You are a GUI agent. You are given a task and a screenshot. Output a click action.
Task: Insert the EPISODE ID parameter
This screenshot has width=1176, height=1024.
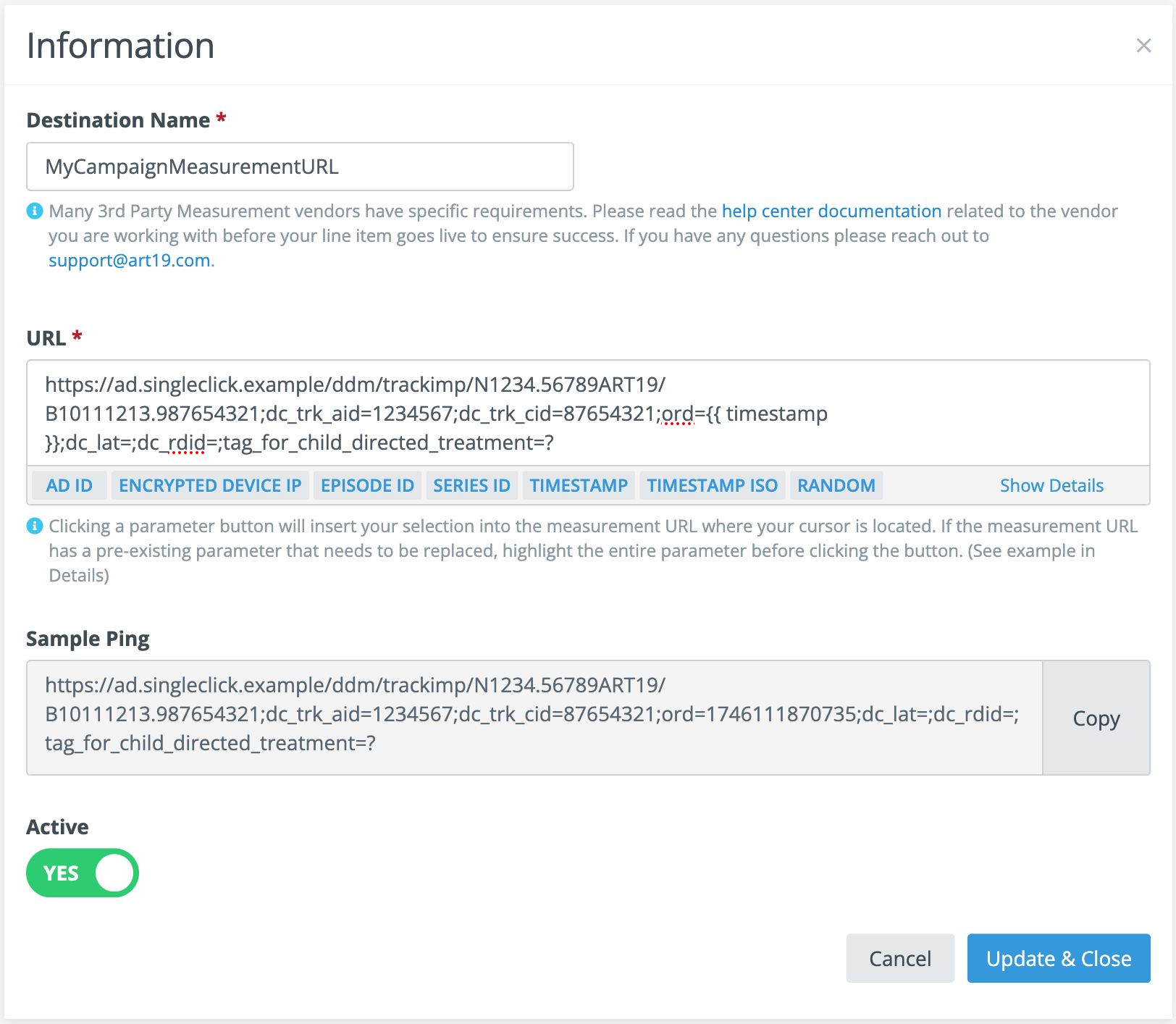point(367,485)
